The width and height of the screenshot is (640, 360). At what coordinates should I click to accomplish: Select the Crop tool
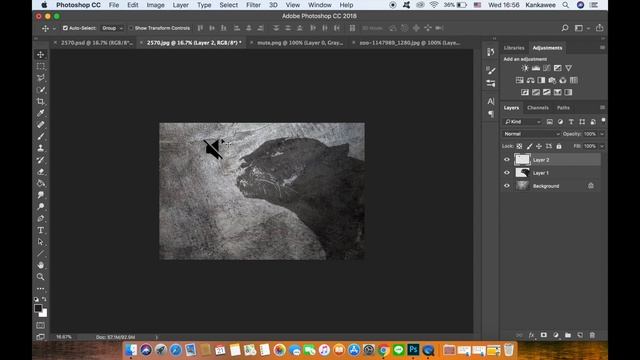[40, 101]
